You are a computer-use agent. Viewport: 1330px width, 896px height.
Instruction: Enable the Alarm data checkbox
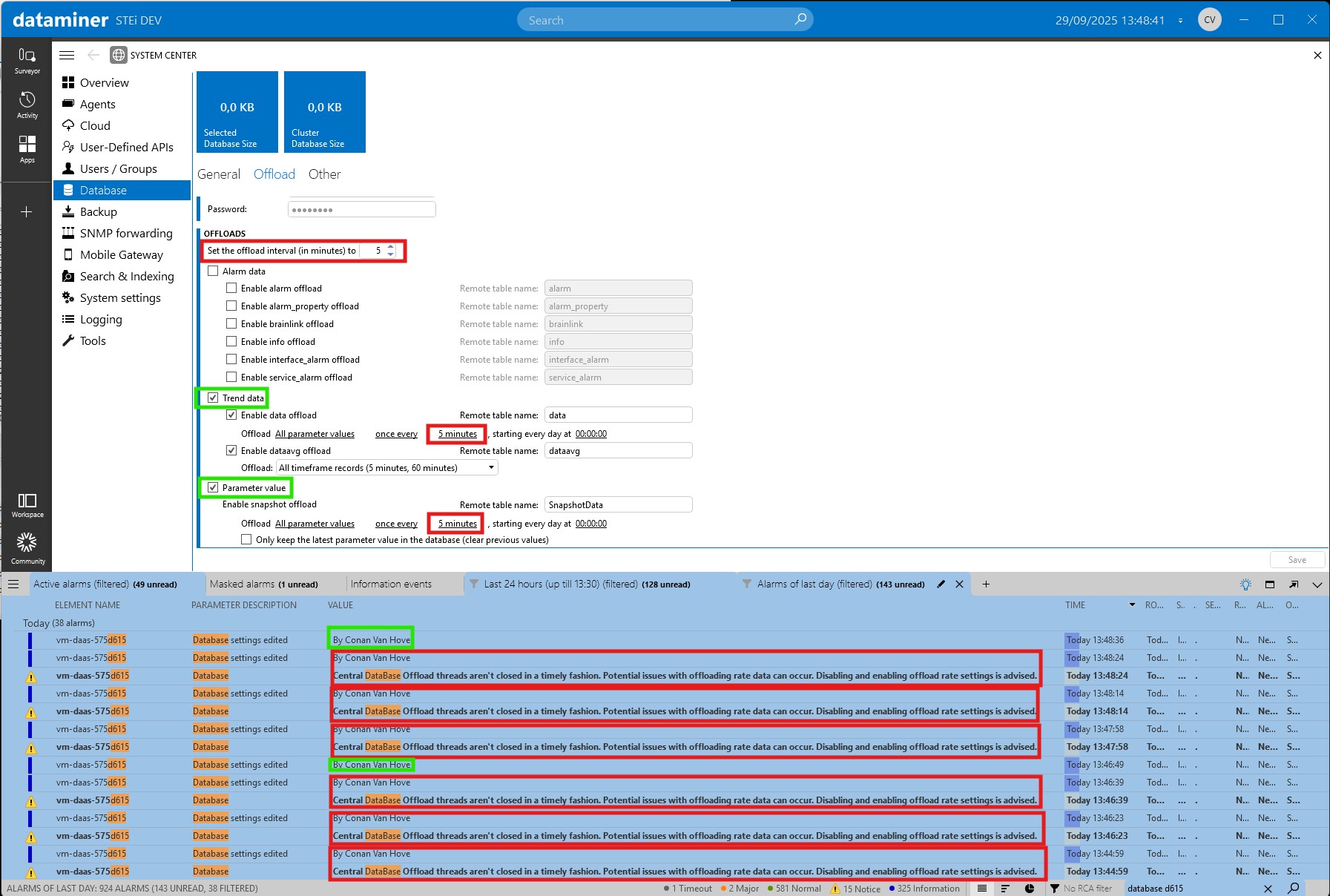point(214,271)
